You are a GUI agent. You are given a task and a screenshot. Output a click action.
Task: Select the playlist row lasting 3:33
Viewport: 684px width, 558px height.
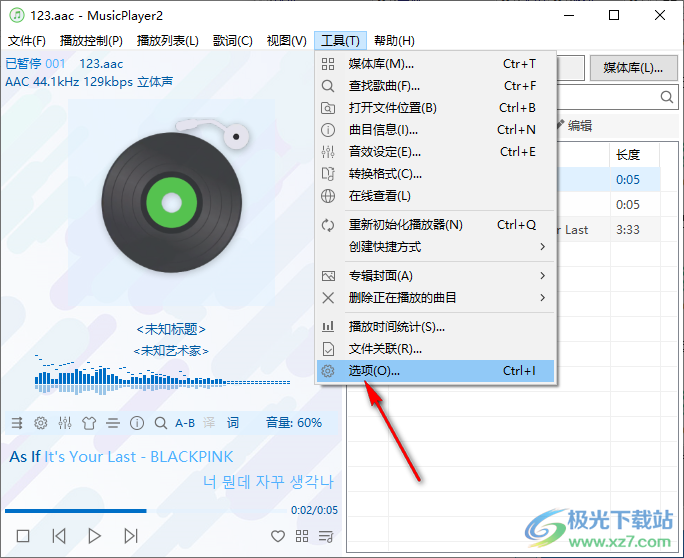609,229
